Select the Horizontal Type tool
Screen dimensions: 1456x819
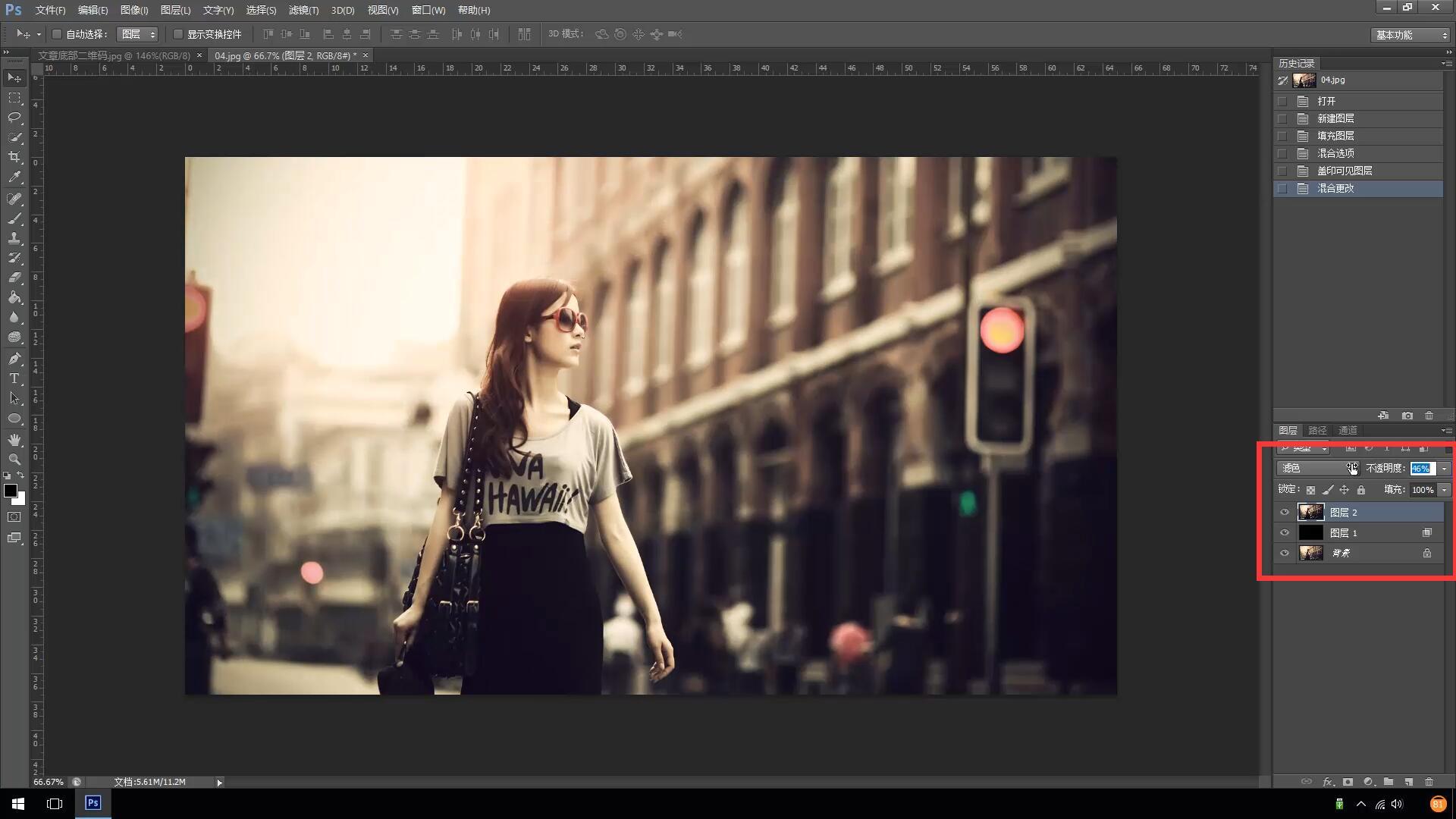(x=14, y=378)
